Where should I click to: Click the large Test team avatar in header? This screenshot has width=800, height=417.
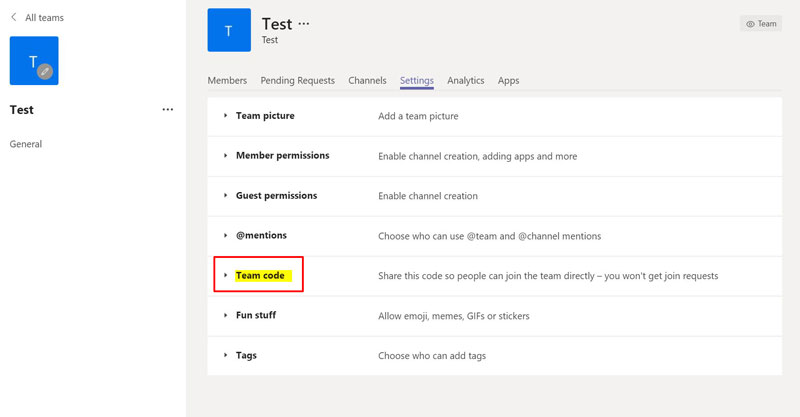[x=229, y=30]
